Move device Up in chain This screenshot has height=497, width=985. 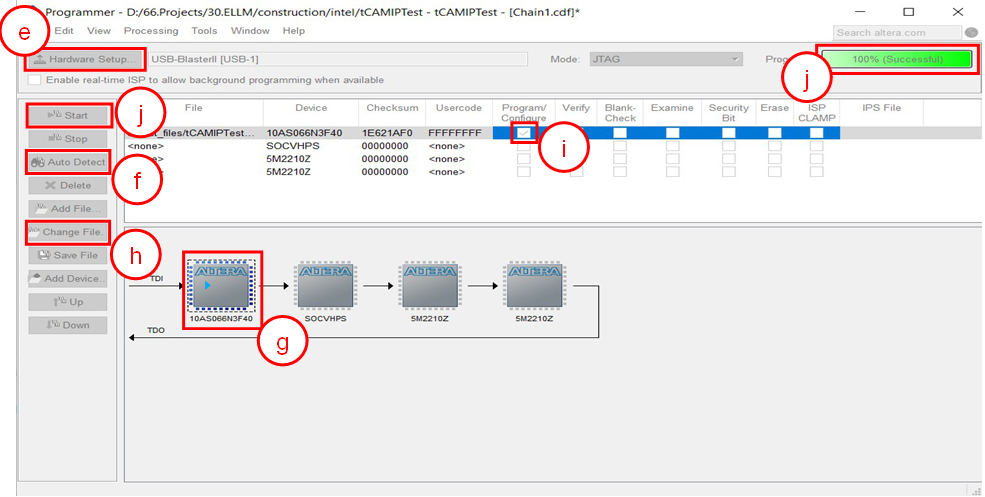(x=68, y=302)
